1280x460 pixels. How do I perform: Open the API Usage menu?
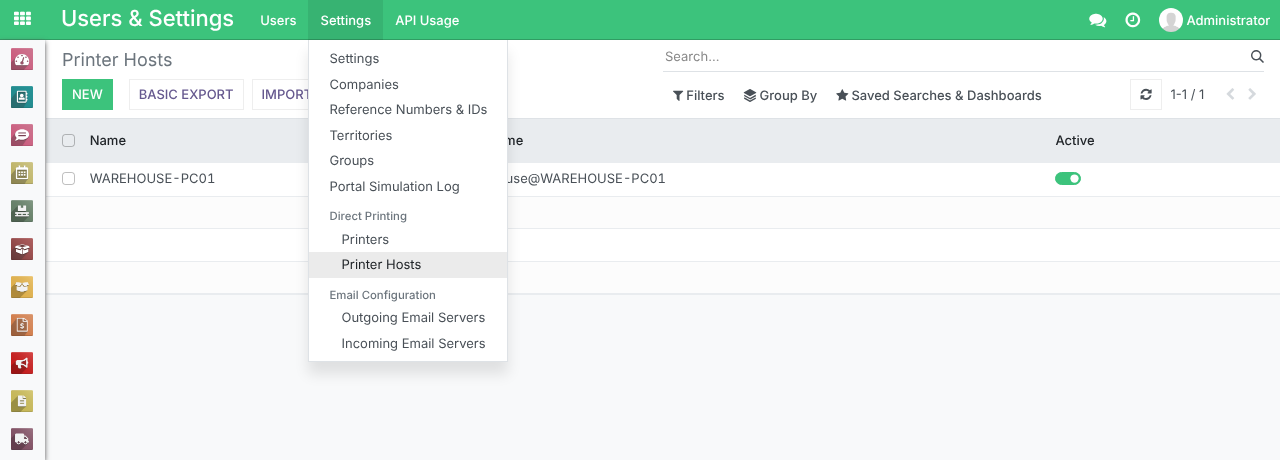pos(427,20)
